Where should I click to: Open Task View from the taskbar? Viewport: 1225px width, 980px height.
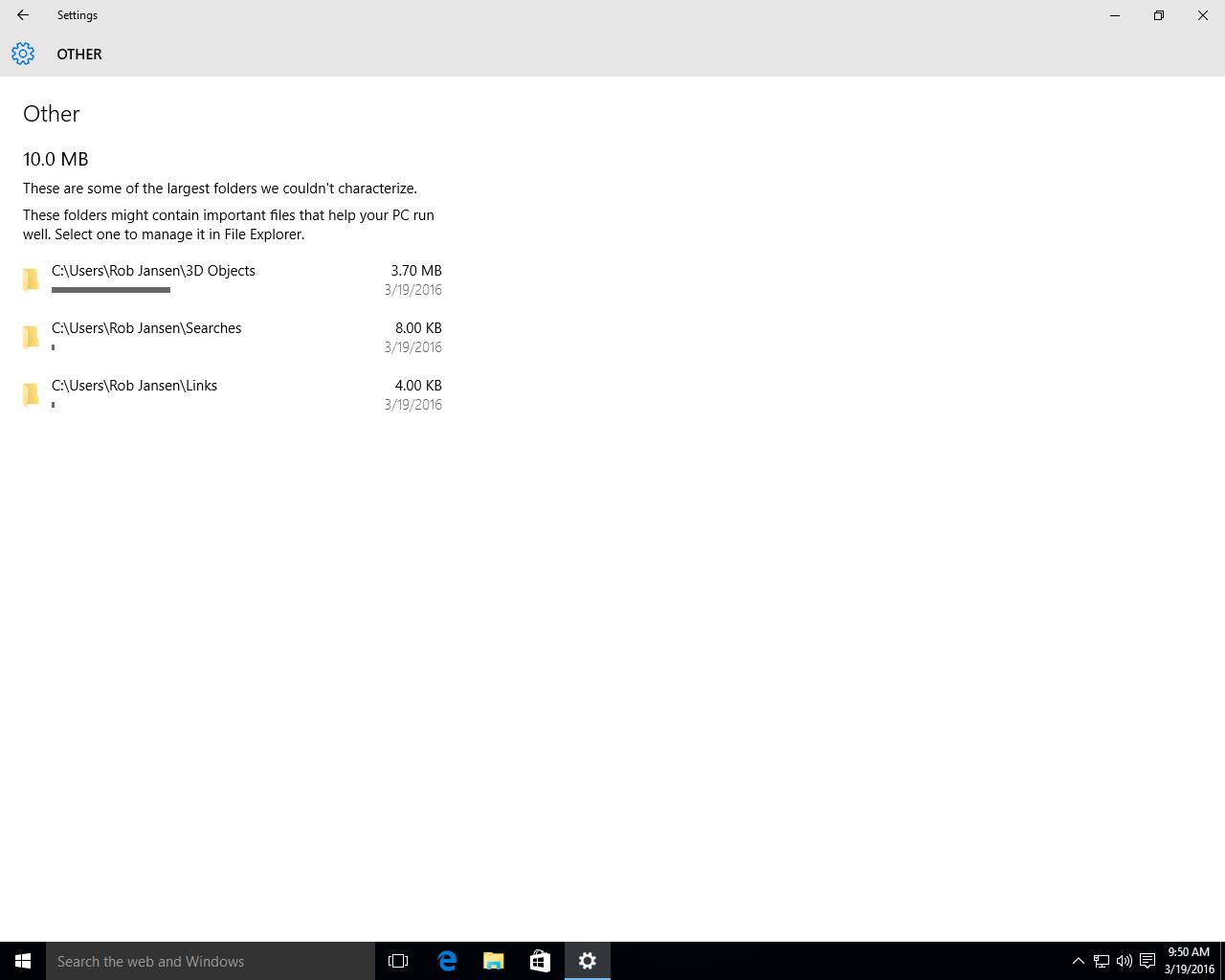398,961
